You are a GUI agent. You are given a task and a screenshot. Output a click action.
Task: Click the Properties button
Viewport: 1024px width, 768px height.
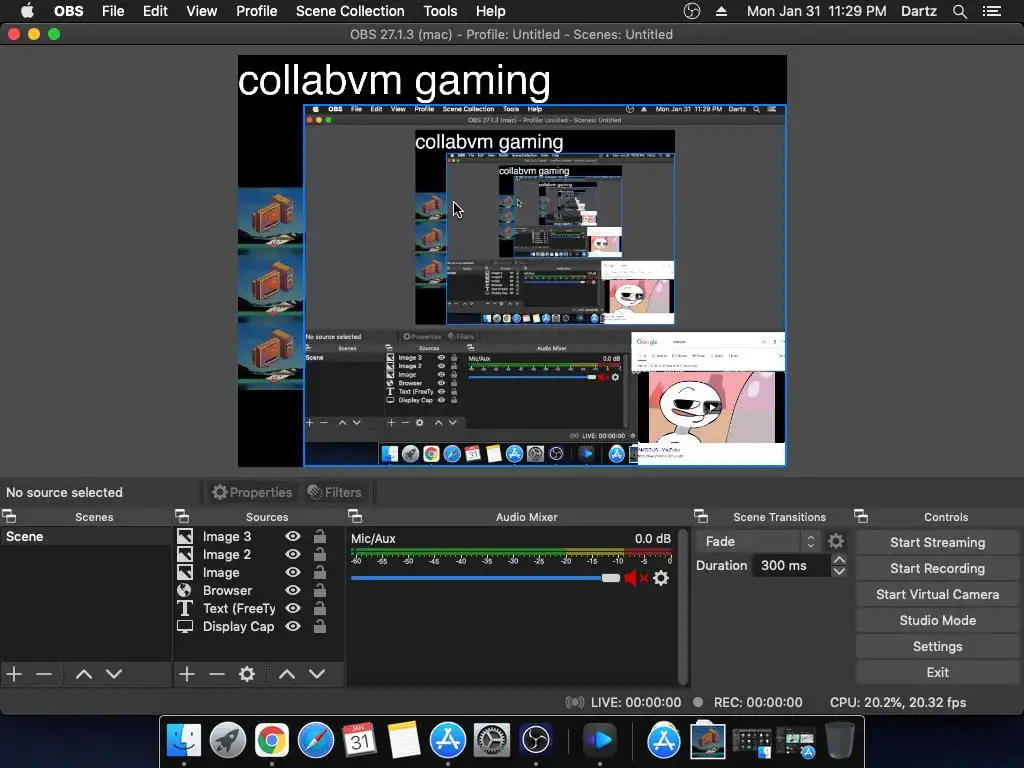point(252,492)
